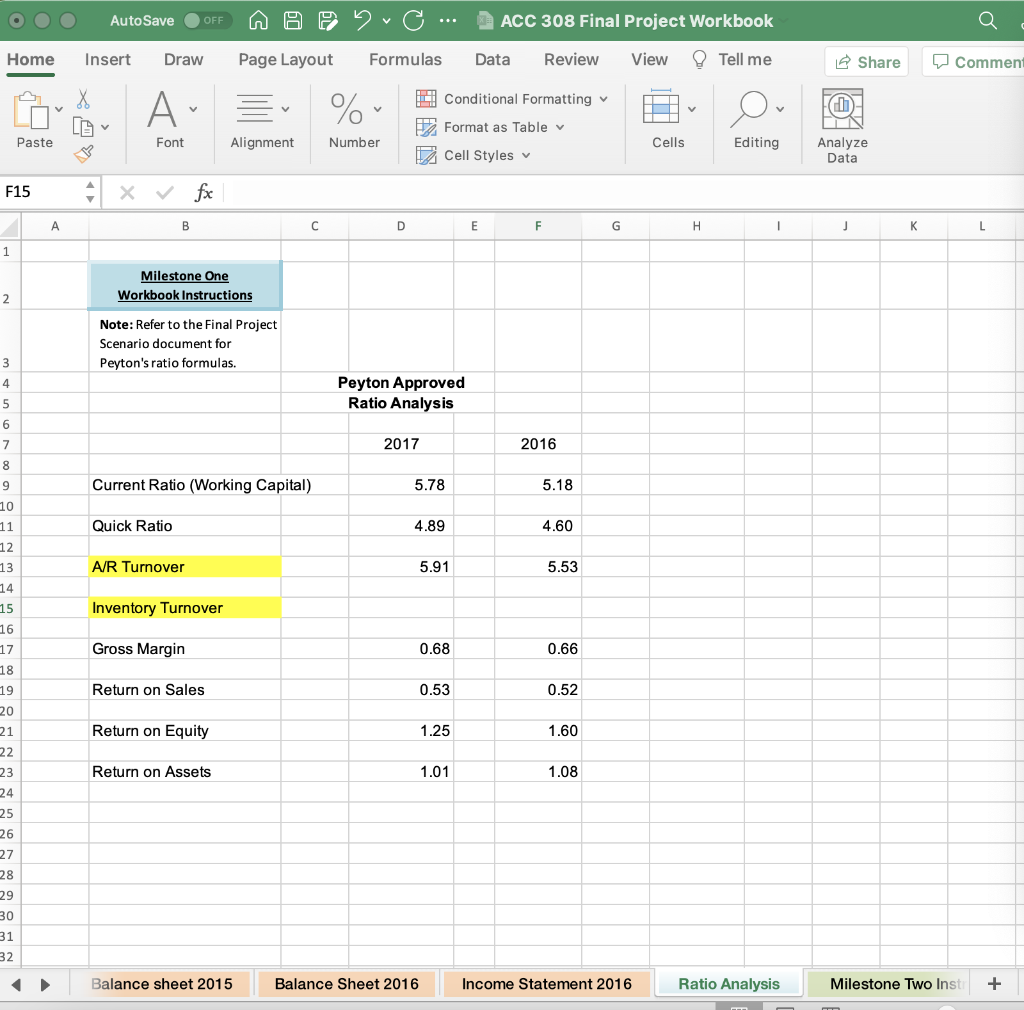Image resolution: width=1024 pixels, height=1010 pixels.
Task: Switch to the Page Layout tab
Action: pos(285,59)
